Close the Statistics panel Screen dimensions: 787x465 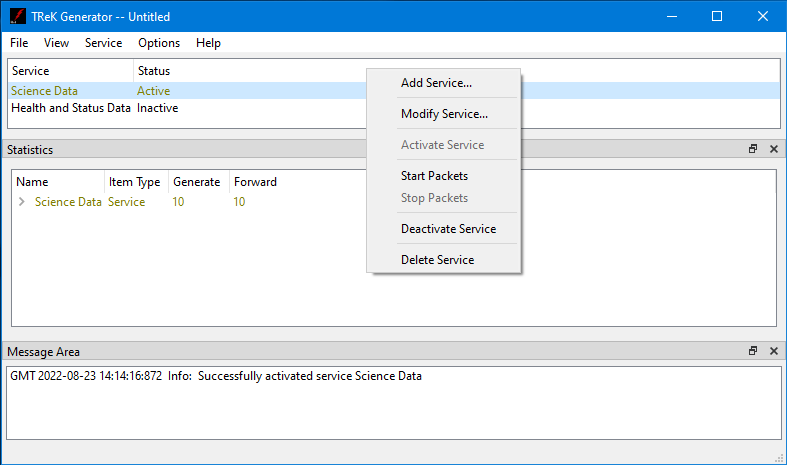pyautogui.click(x=773, y=149)
